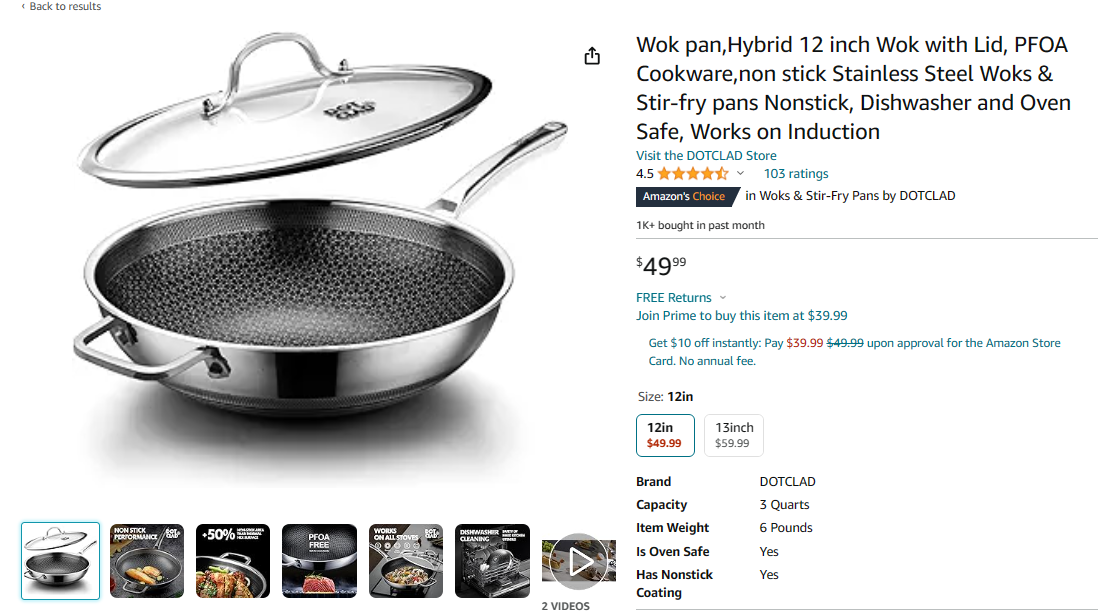This screenshot has width=1120, height=616.
Task: Click the star rating icons
Action: pos(692,174)
